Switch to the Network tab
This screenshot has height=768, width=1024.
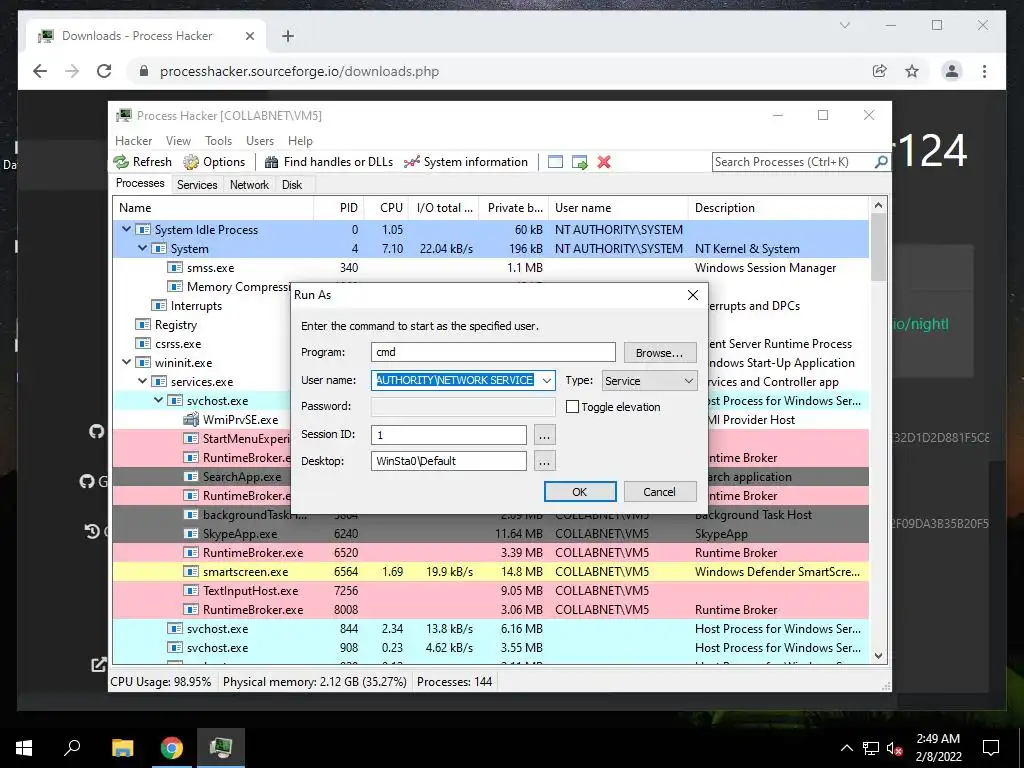click(249, 185)
